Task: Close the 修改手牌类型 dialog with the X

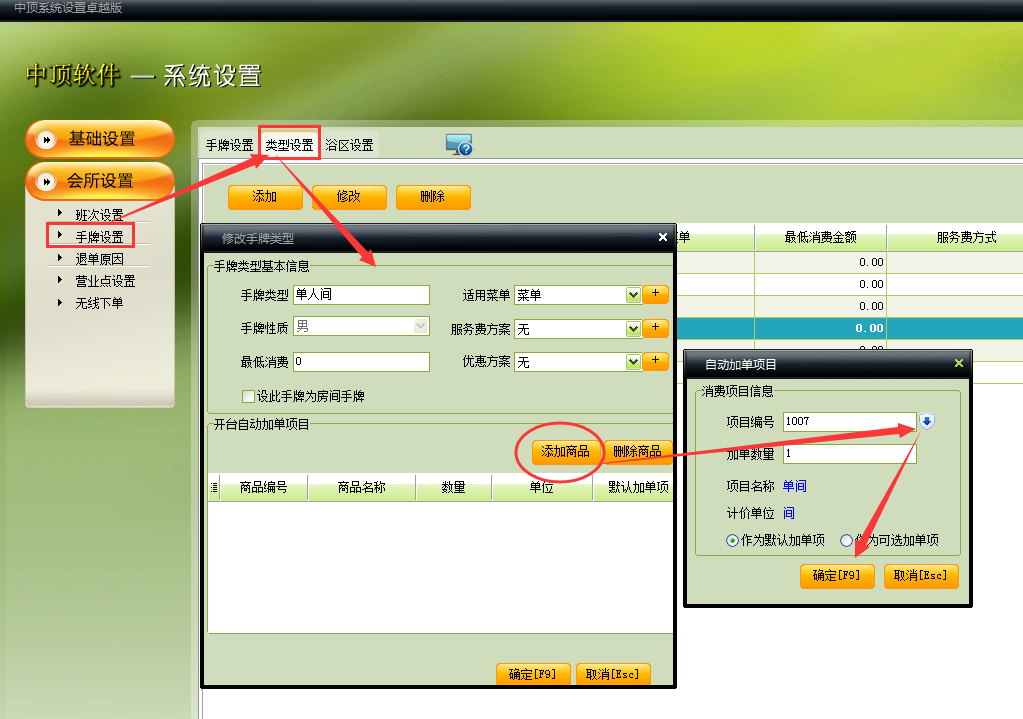Action: coord(662,238)
